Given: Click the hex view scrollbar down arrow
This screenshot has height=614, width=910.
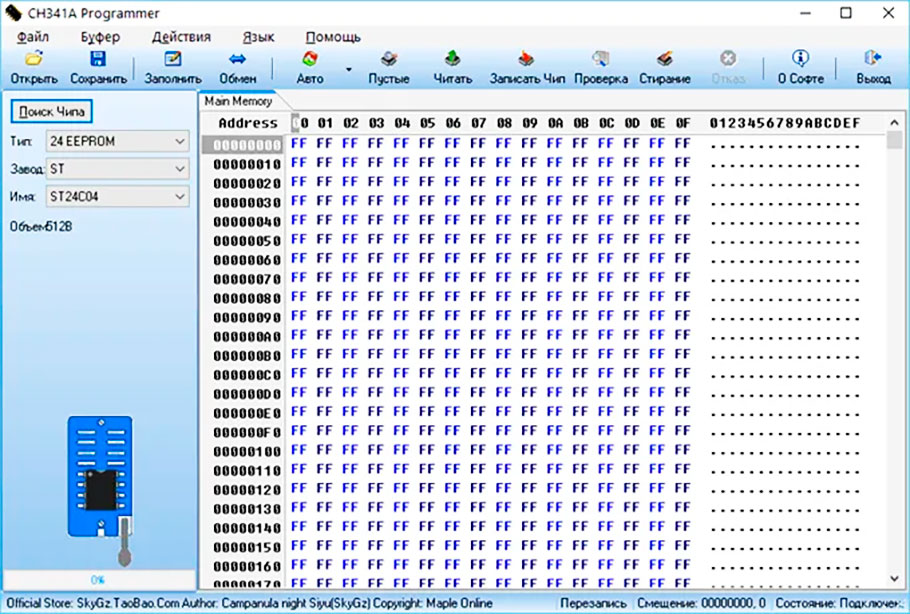Looking at the screenshot, I should [894, 579].
